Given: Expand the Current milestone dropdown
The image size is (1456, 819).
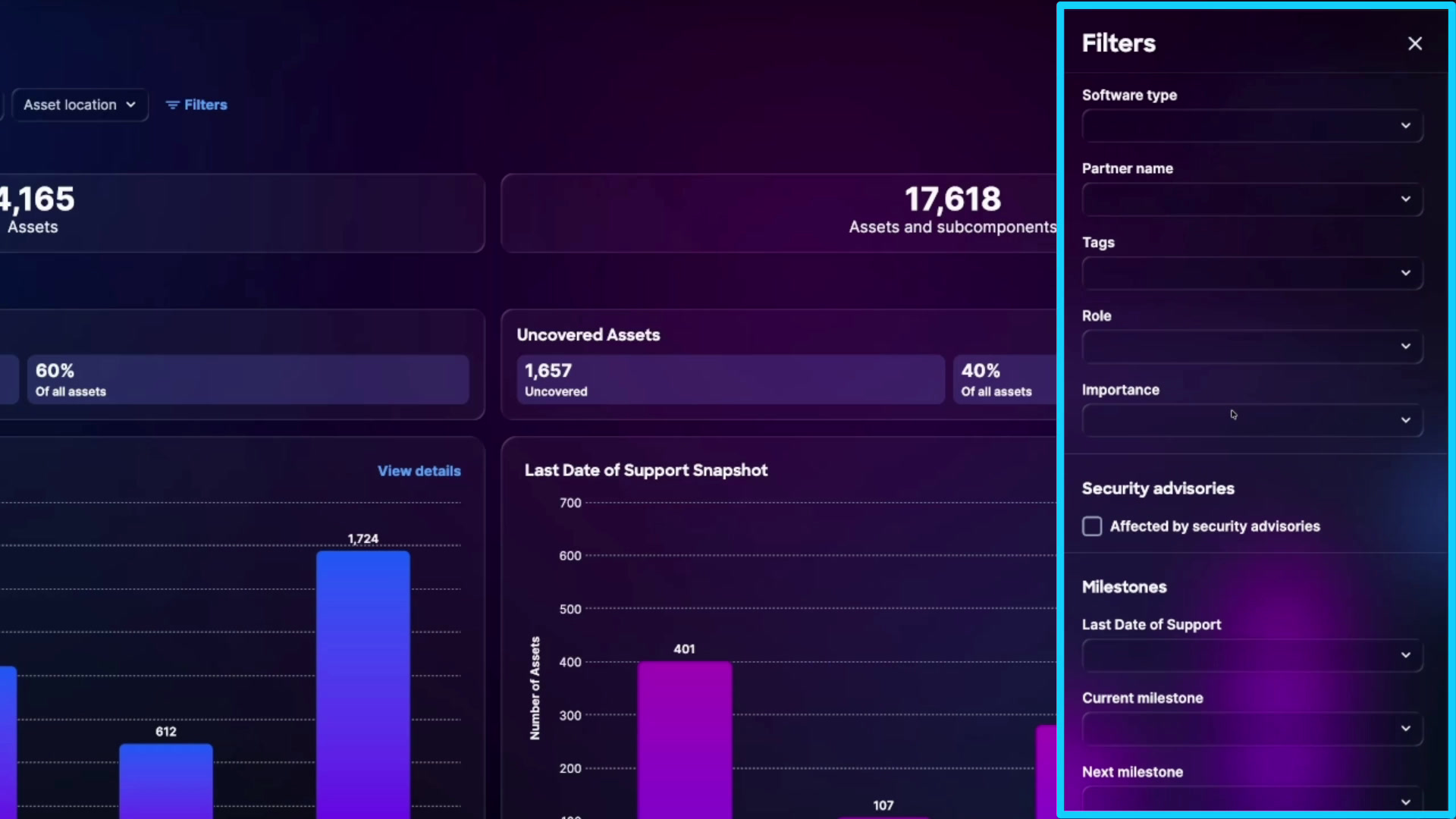Looking at the screenshot, I should point(1252,729).
